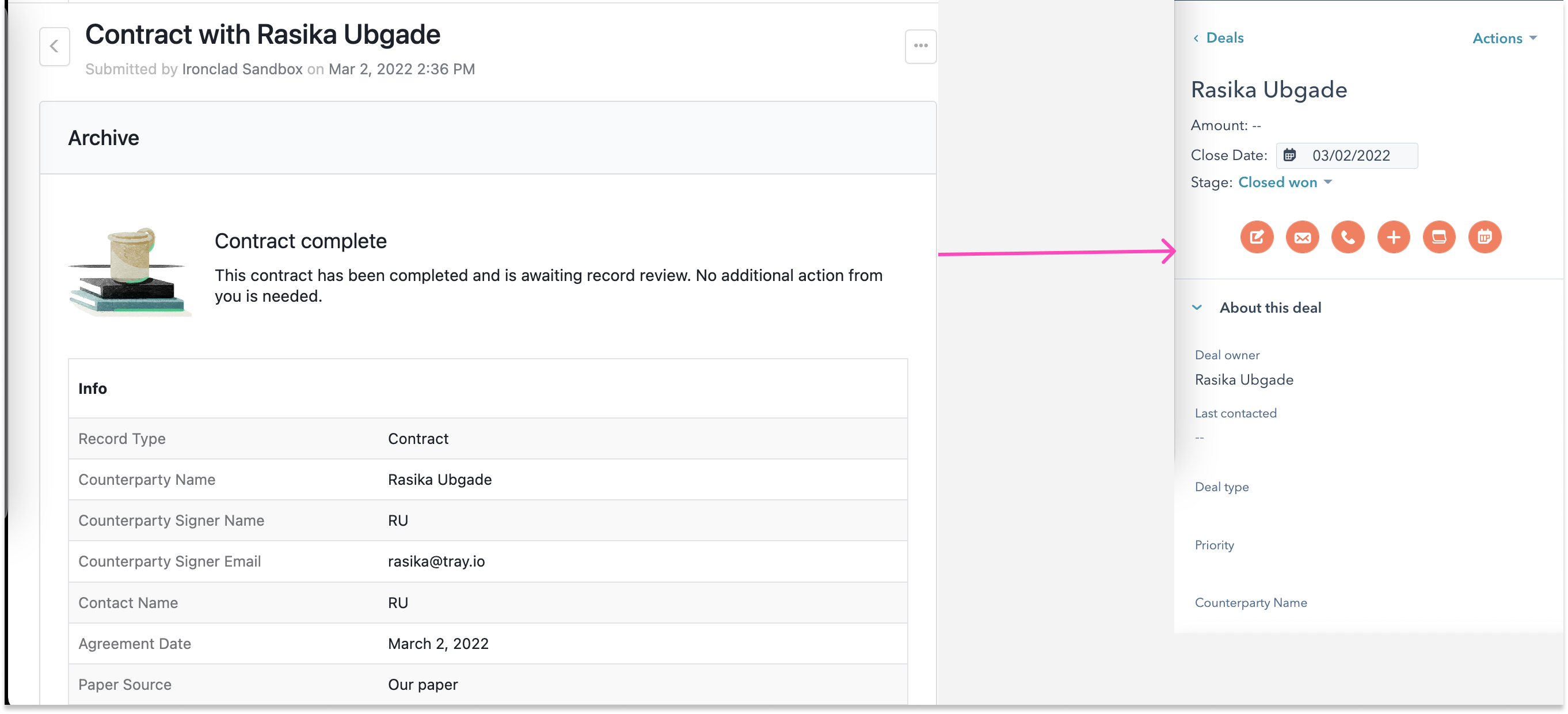Click the orange phone call icon
The image size is (1568, 714).
1348,237
